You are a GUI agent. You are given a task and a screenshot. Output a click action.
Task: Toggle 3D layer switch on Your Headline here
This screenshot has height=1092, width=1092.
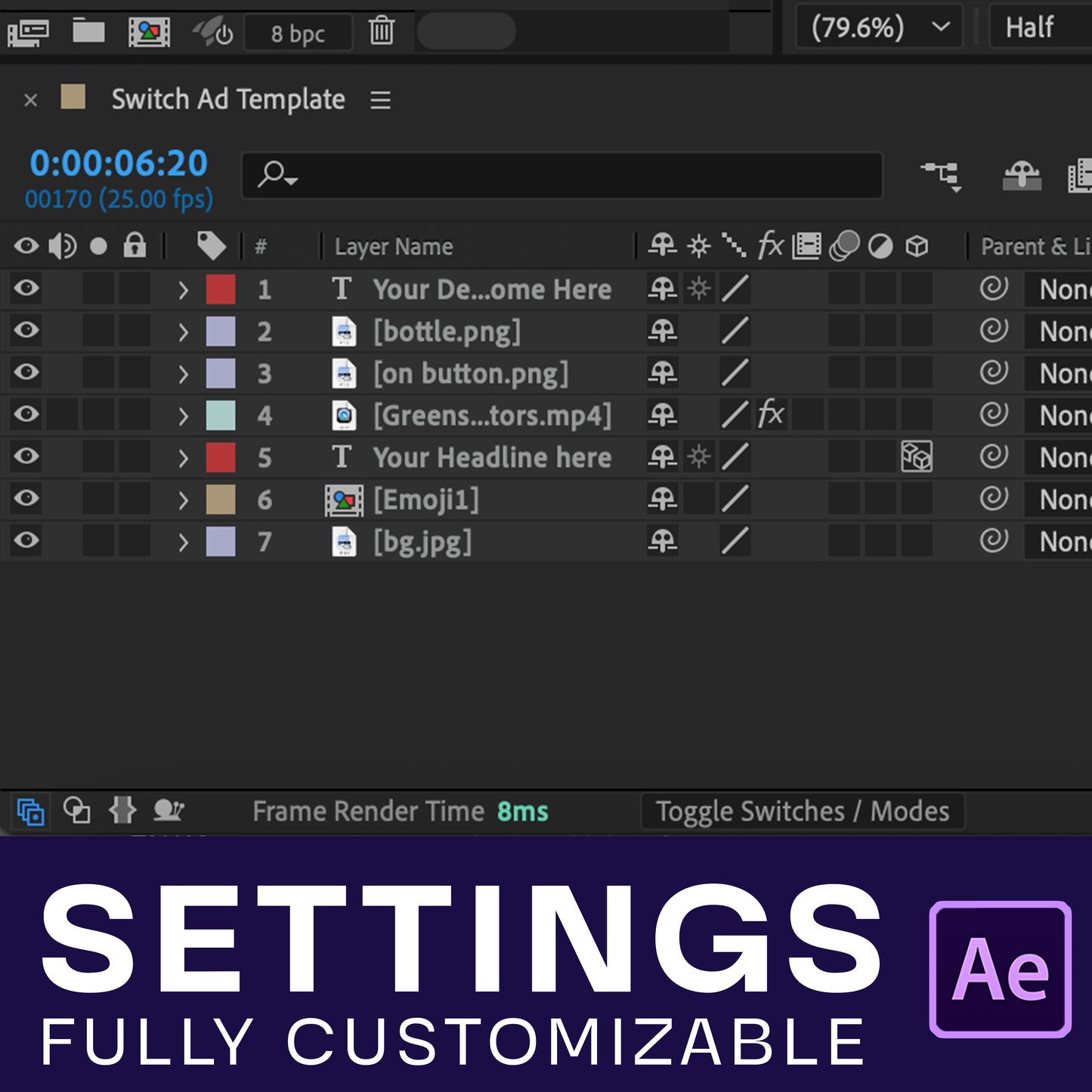pos(917,456)
